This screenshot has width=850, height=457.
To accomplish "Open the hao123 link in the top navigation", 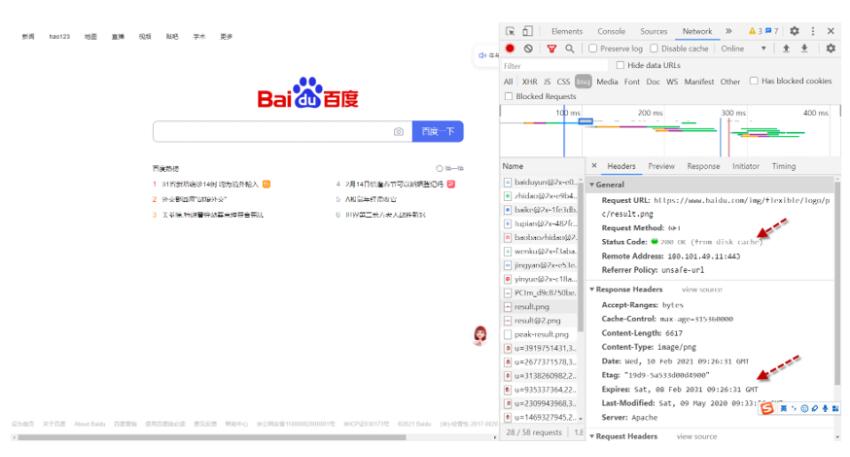I will pyautogui.click(x=60, y=36).
